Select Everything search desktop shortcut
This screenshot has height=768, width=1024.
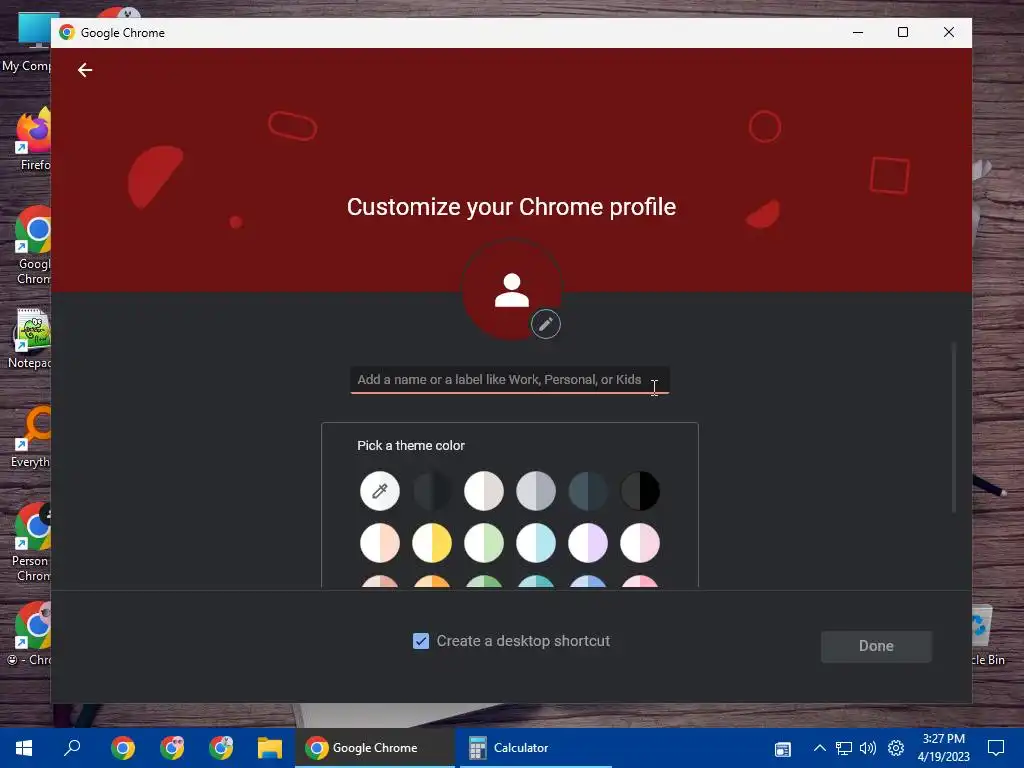pos(31,436)
